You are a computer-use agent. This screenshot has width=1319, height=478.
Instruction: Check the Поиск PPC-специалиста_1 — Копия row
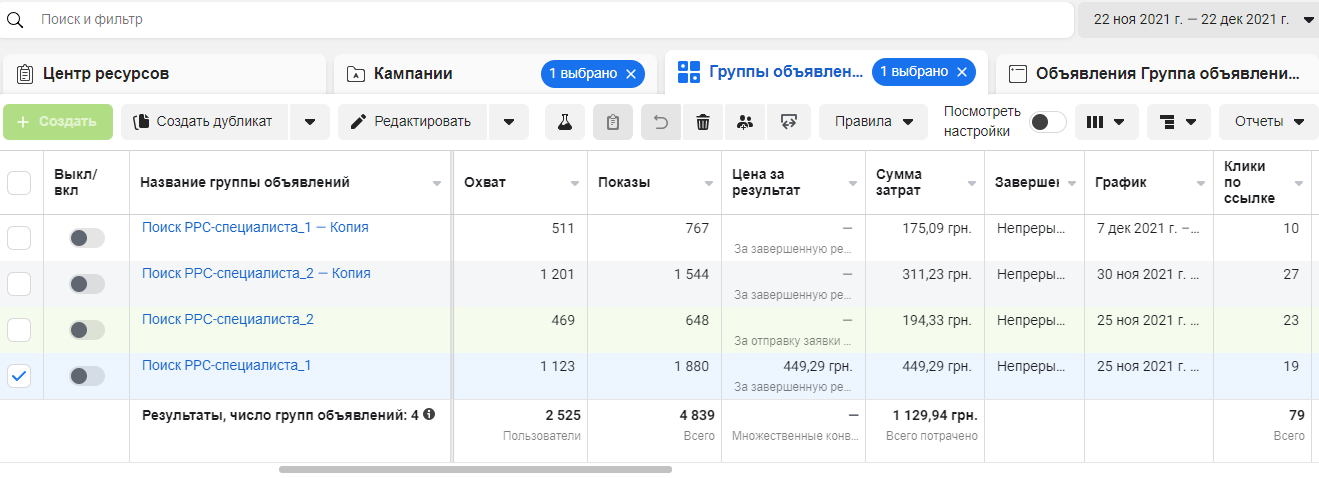click(x=19, y=238)
